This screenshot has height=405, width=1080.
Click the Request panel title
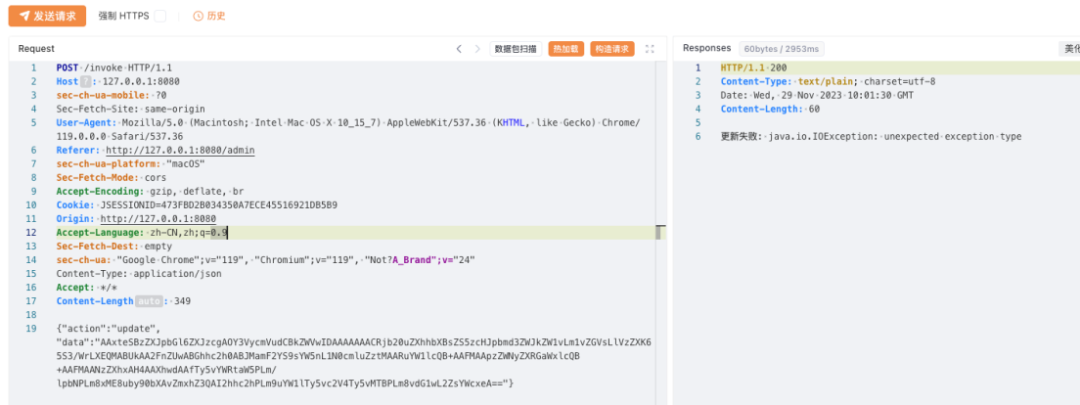[37, 49]
